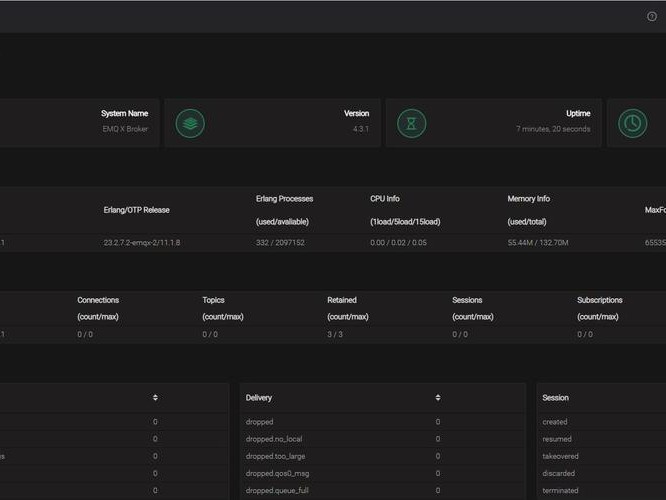666x500 pixels.
Task: Select the '0 / 0' sessions count cell
Action: tap(460, 334)
